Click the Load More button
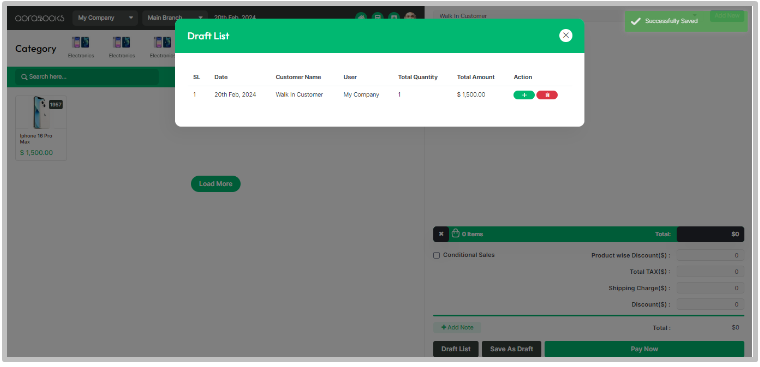The height and width of the screenshot is (367, 760). coord(216,184)
